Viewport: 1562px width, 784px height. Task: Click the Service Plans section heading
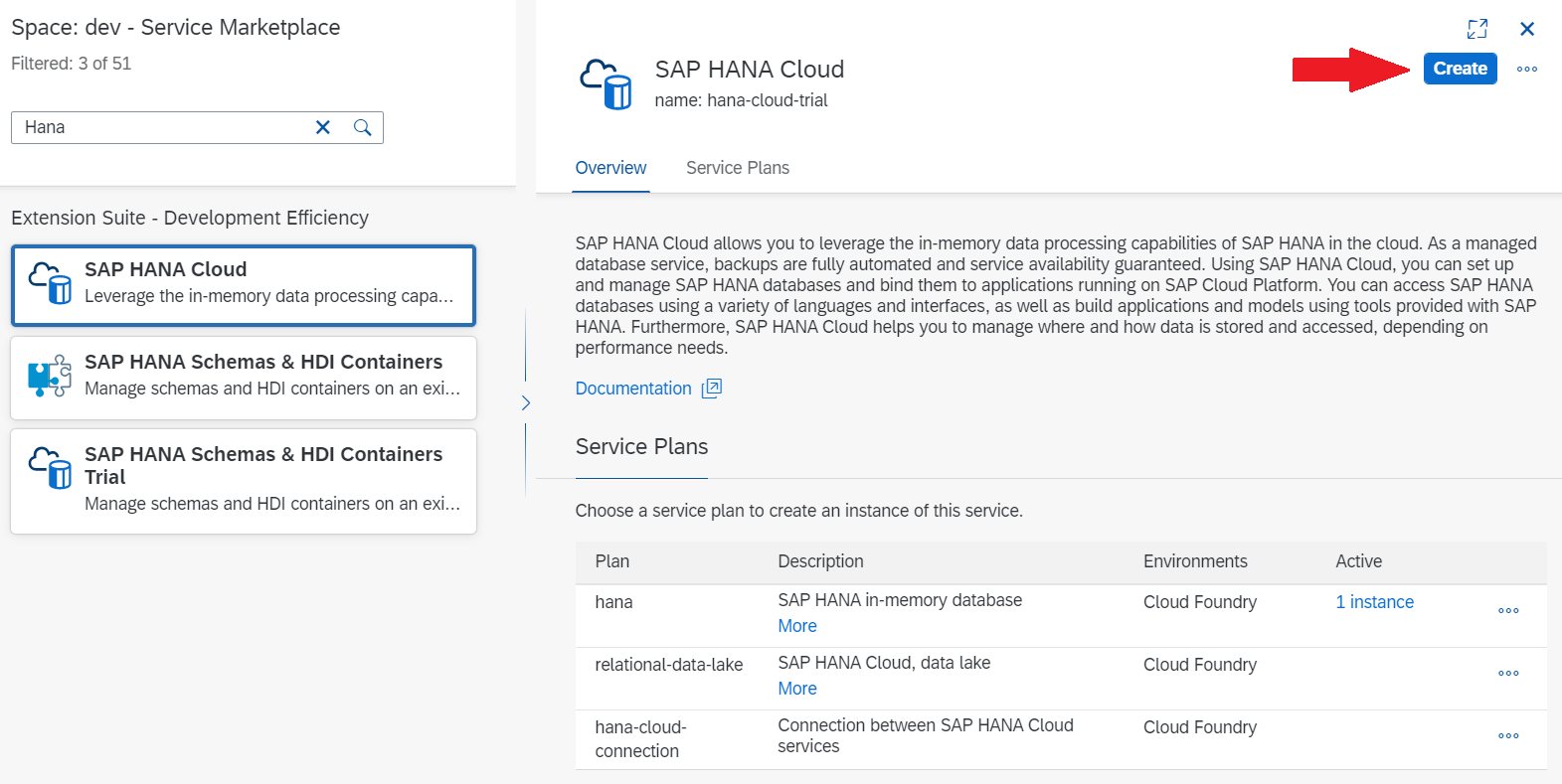point(641,447)
